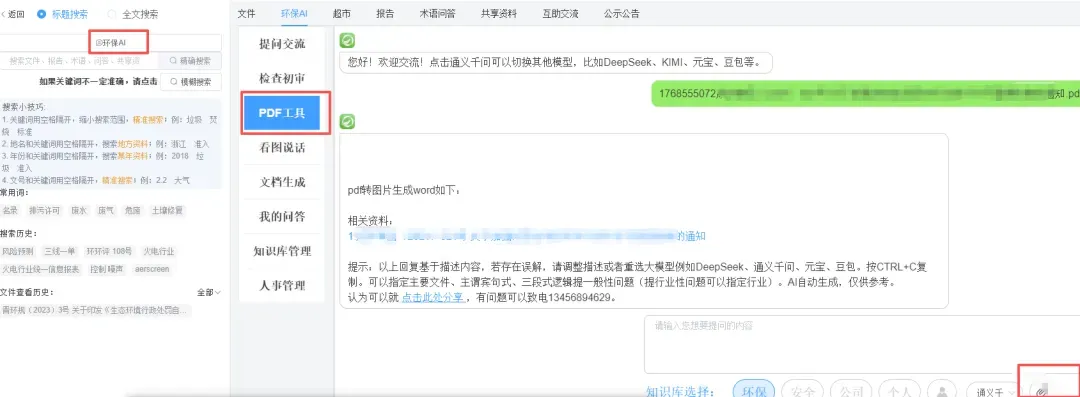Open 人事管理 in the side menu
Screen dimensions: 1080x397
pyautogui.click(x=282, y=285)
